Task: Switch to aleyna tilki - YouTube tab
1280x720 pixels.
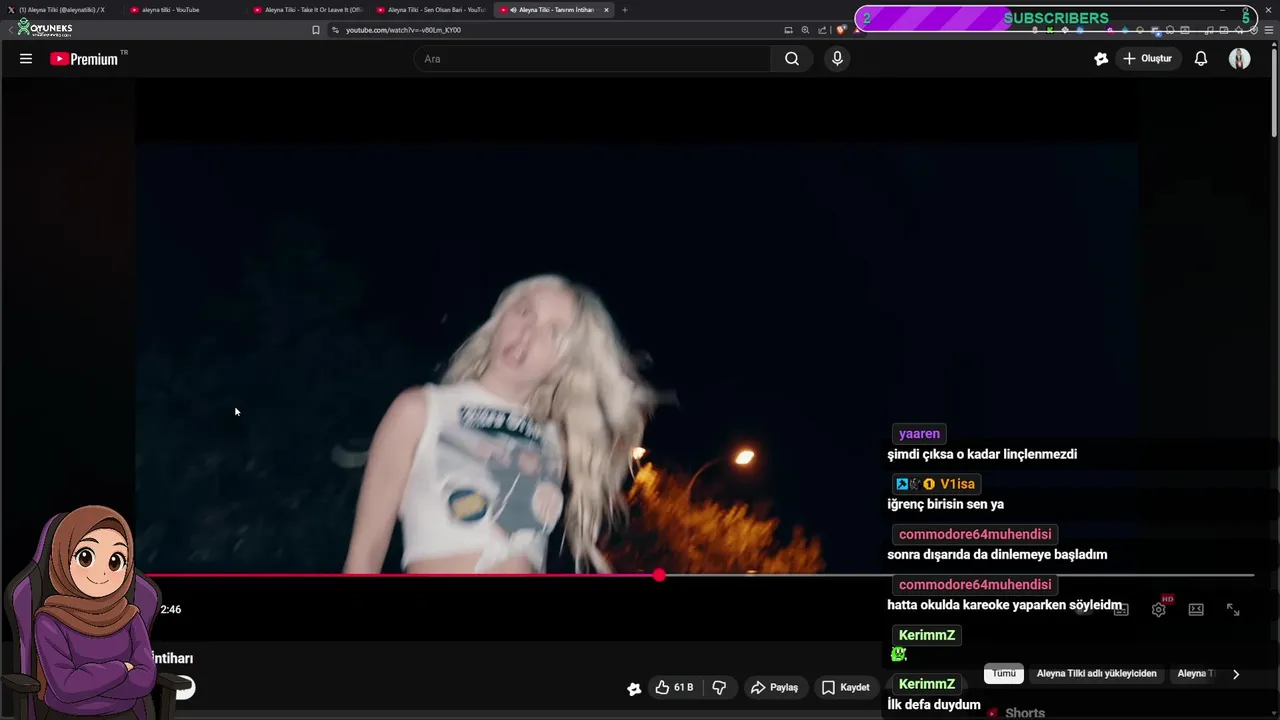Action: [183, 10]
